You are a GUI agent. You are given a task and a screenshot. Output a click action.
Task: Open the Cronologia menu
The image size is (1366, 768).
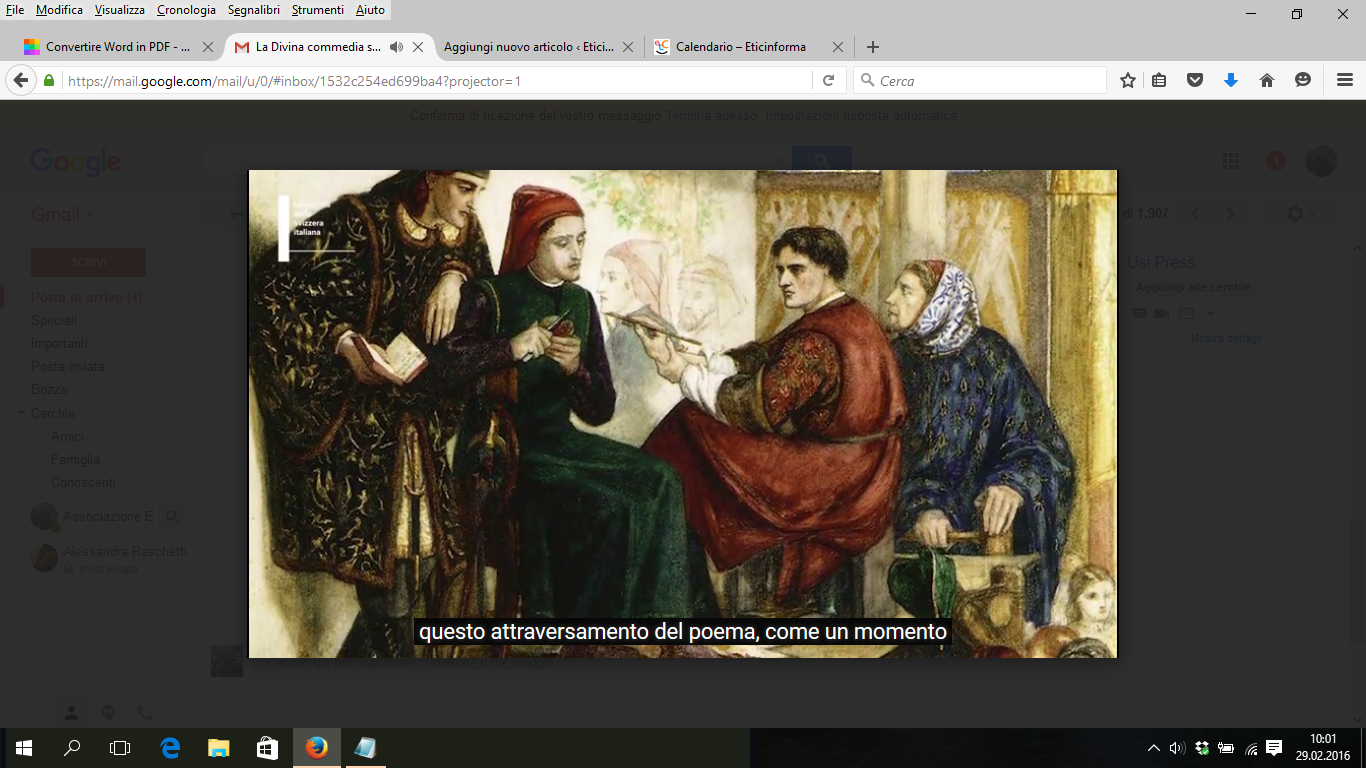pos(186,10)
